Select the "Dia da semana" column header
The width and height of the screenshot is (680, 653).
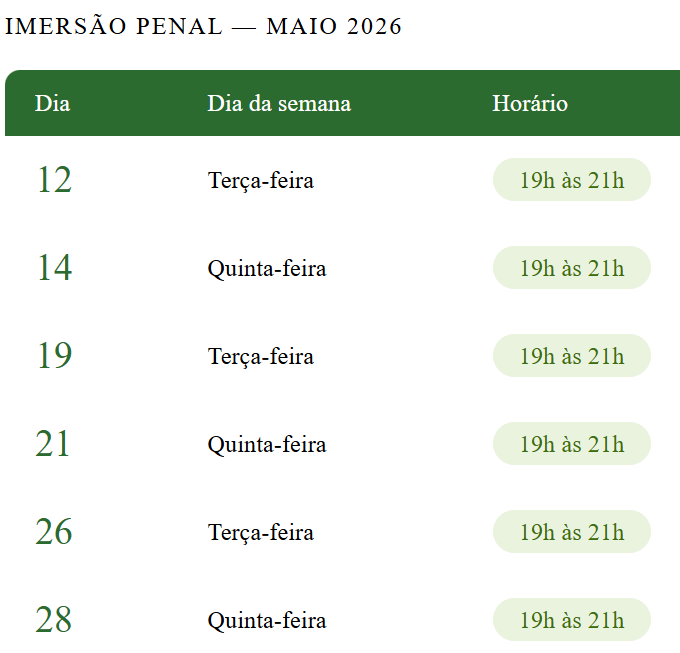pos(279,103)
